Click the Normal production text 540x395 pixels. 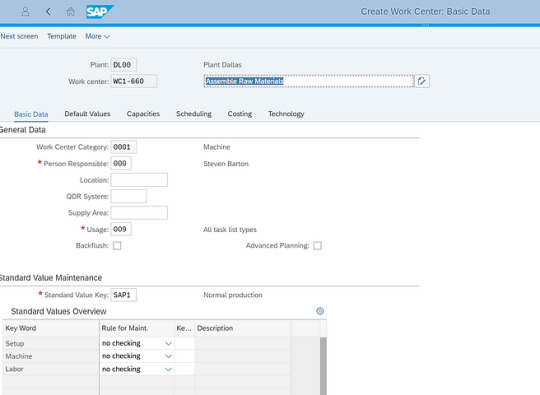pyautogui.click(x=233, y=295)
